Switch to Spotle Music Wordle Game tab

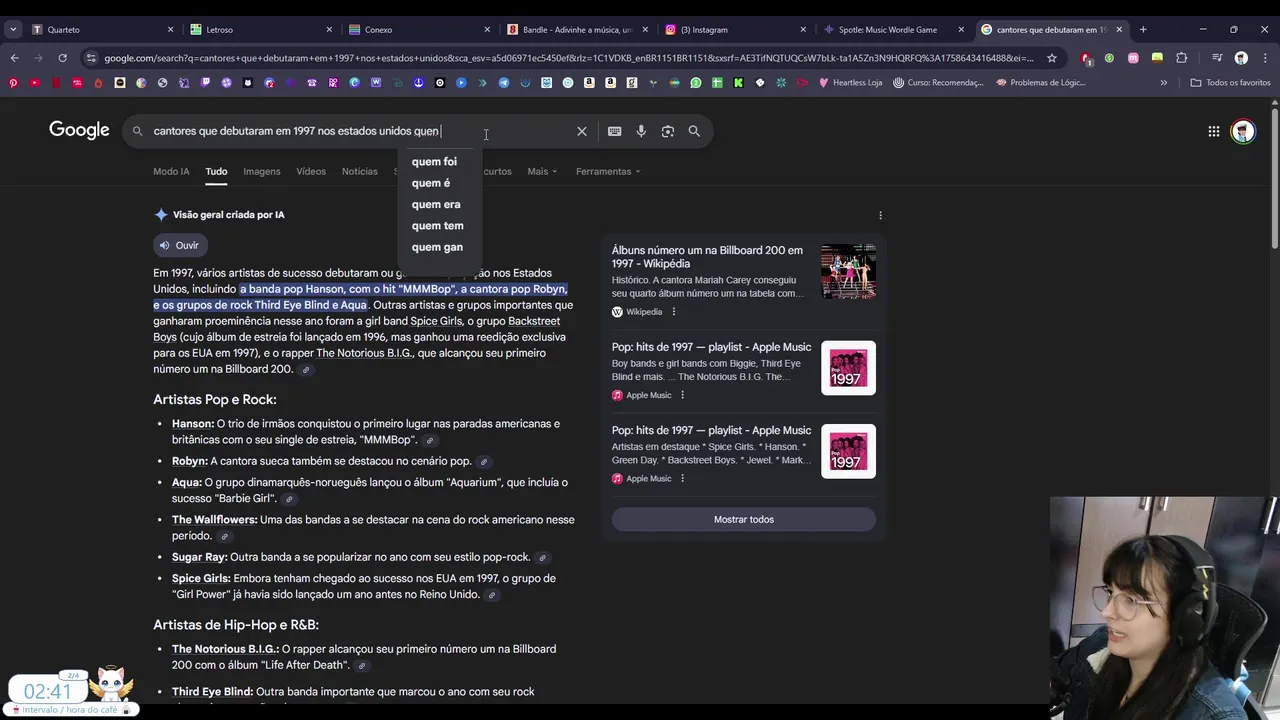click(892, 30)
